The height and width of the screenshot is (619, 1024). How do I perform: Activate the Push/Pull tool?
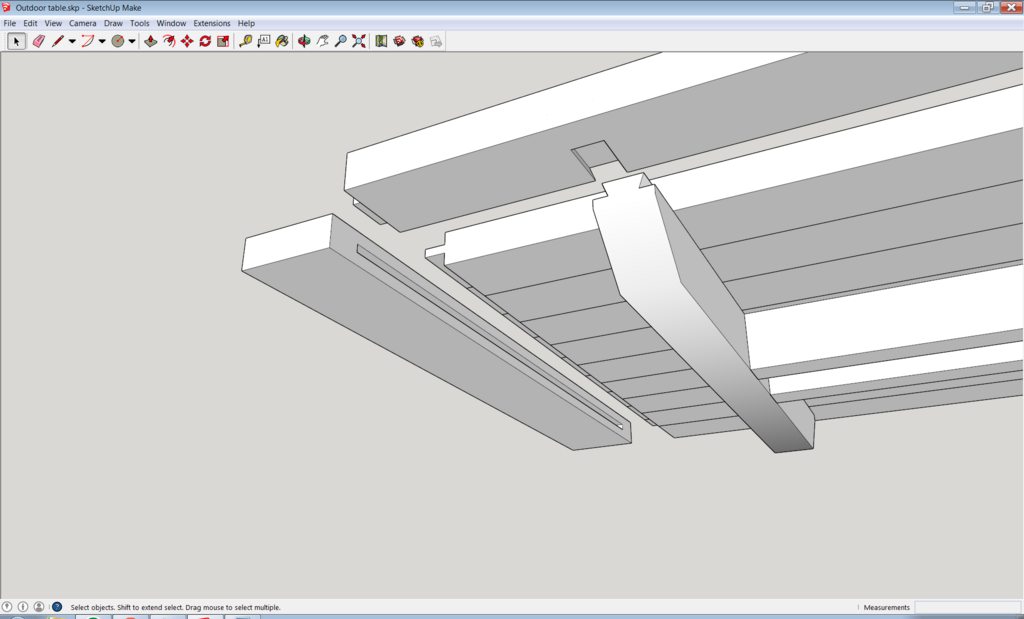coord(151,41)
